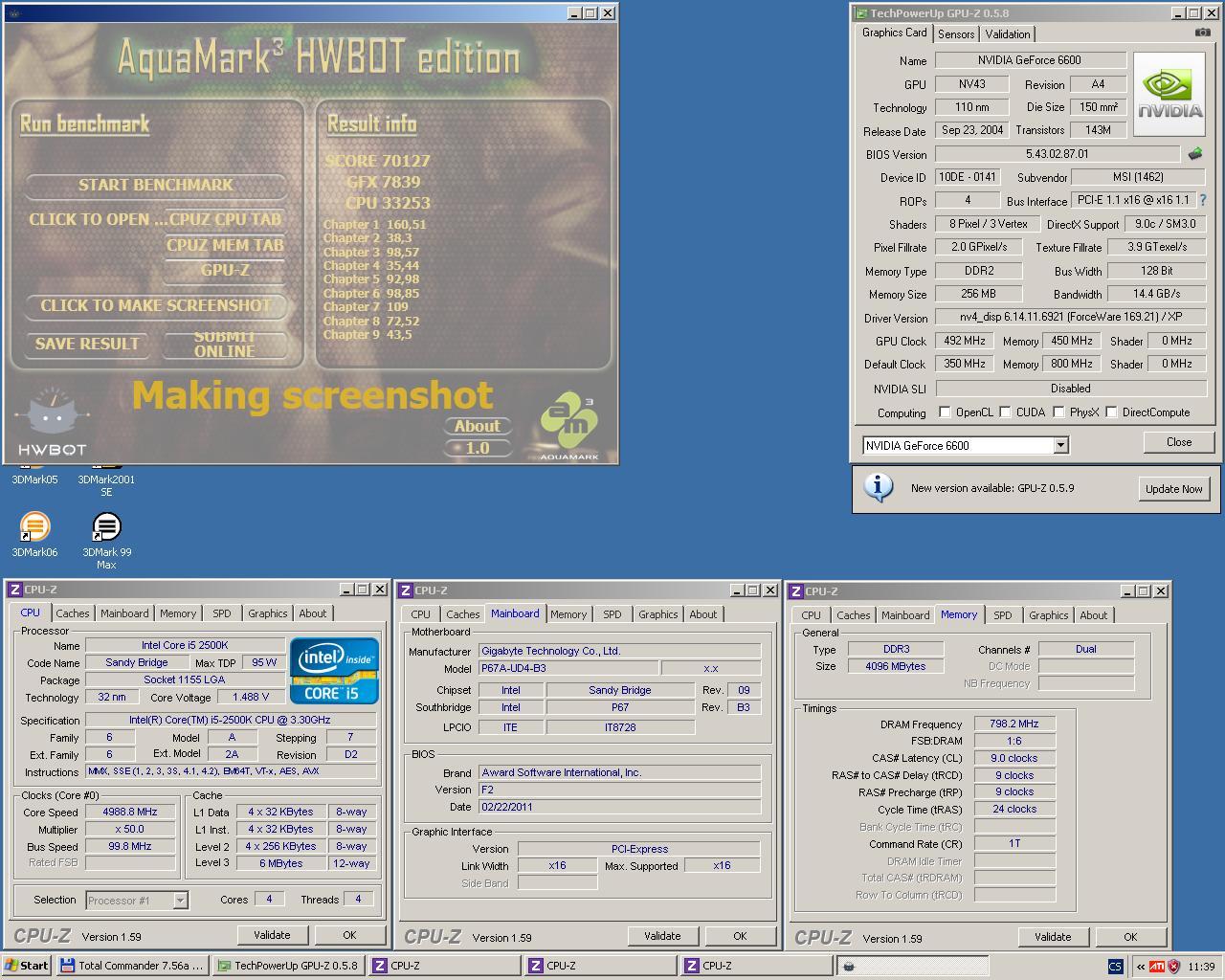This screenshot has width=1225, height=980.
Task: Click CPUZ CPU TAB button in AquaMark
Action: 226,219
